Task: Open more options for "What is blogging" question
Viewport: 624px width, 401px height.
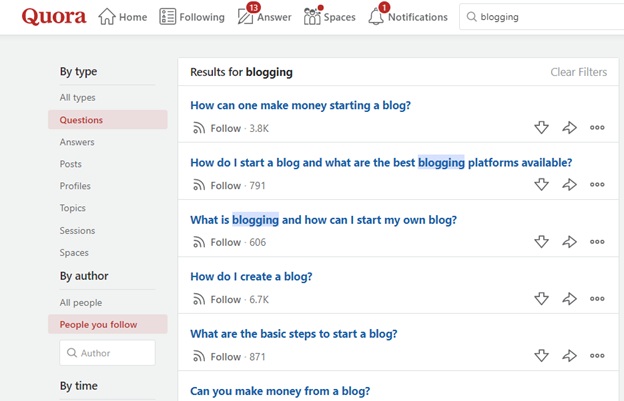Action: (597, 241)
